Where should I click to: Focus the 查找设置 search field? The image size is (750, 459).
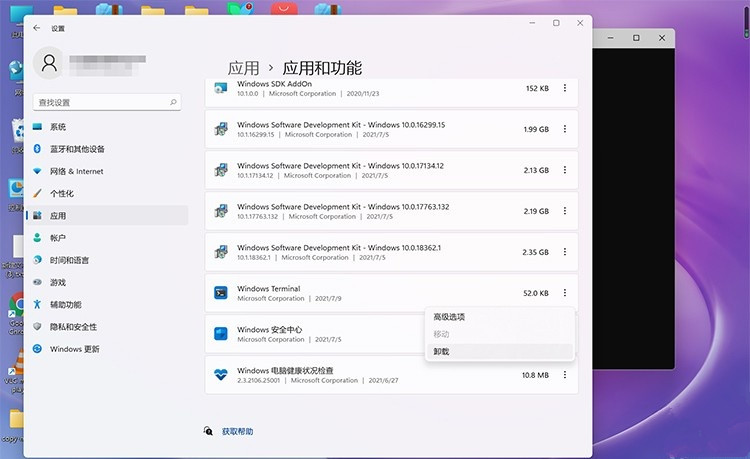[x=107, y=102]
